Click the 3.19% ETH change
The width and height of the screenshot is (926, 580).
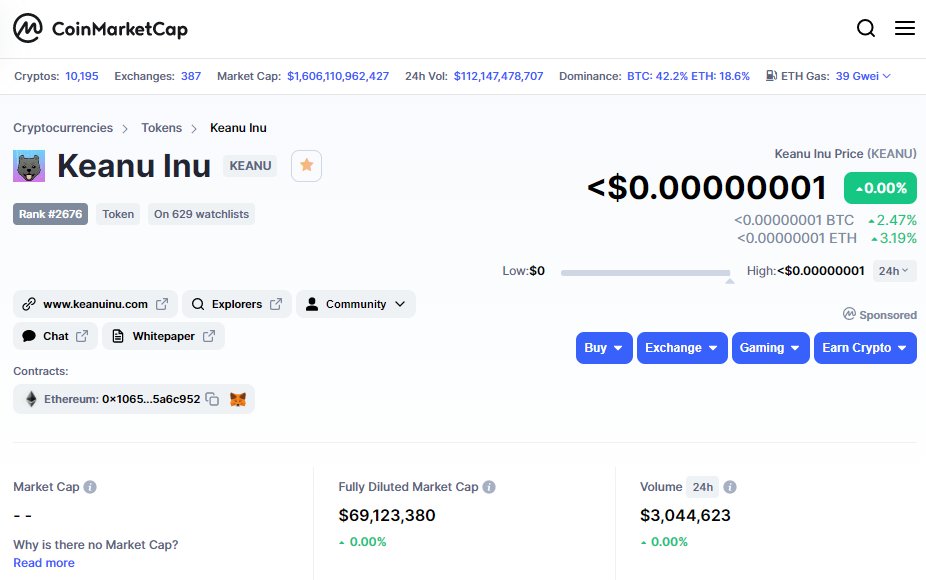pyautogui.click(x=894, y=239)
